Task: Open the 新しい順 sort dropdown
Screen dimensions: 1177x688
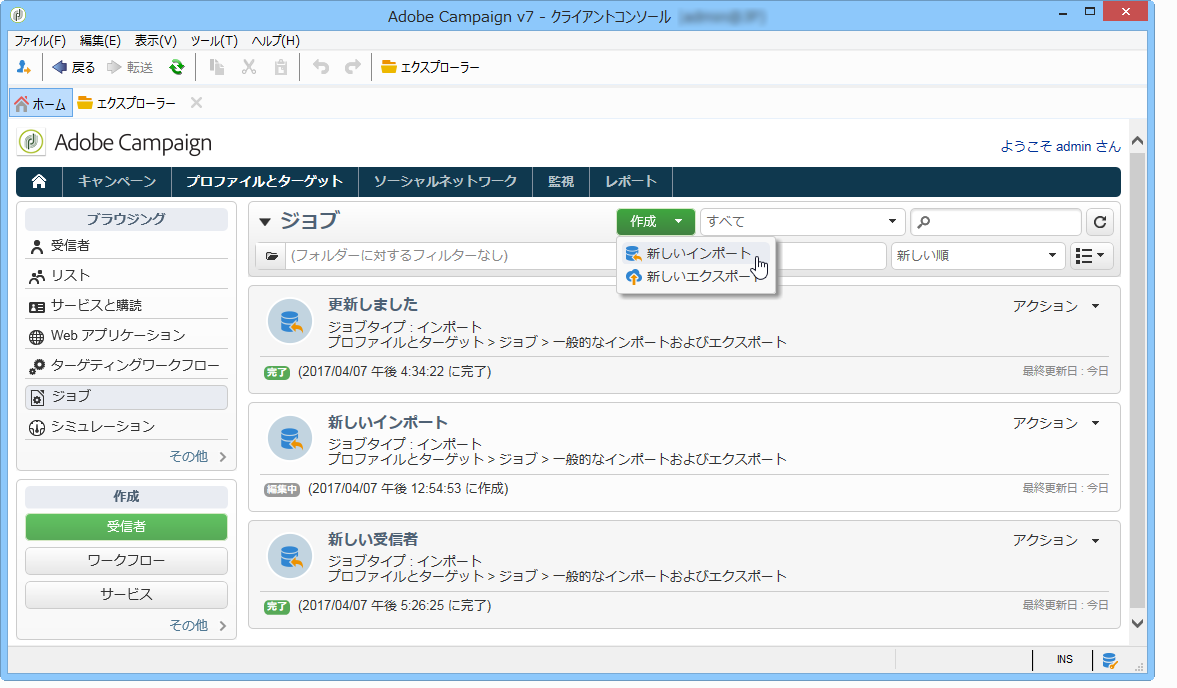Action: [977, 256]
